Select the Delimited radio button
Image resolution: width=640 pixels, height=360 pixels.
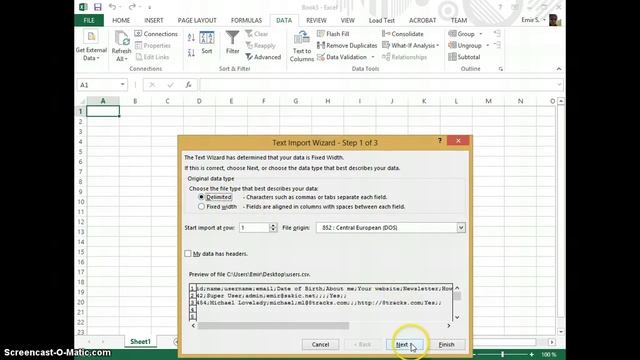201,197
